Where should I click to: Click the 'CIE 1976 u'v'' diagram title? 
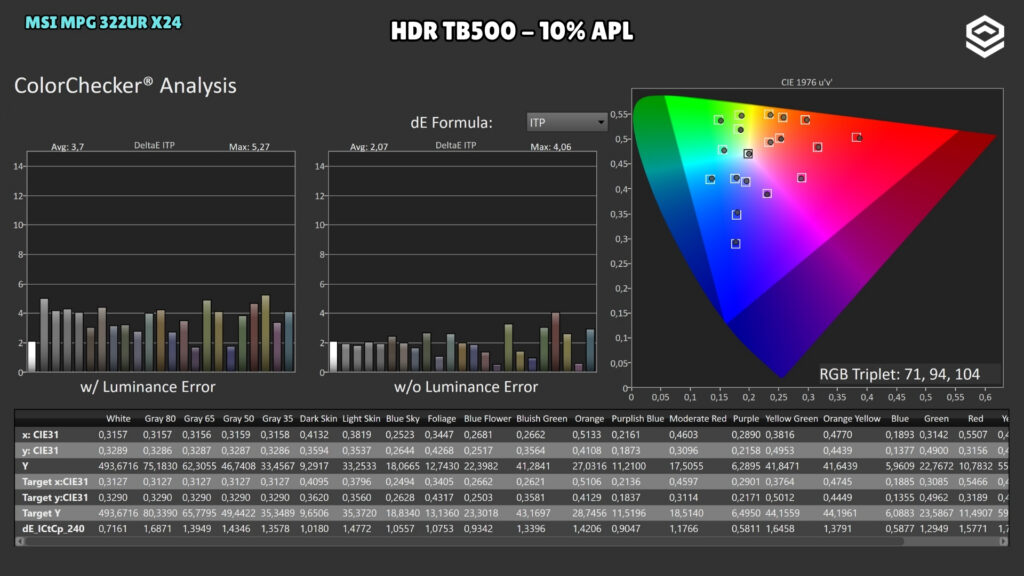tap(807, 82)
